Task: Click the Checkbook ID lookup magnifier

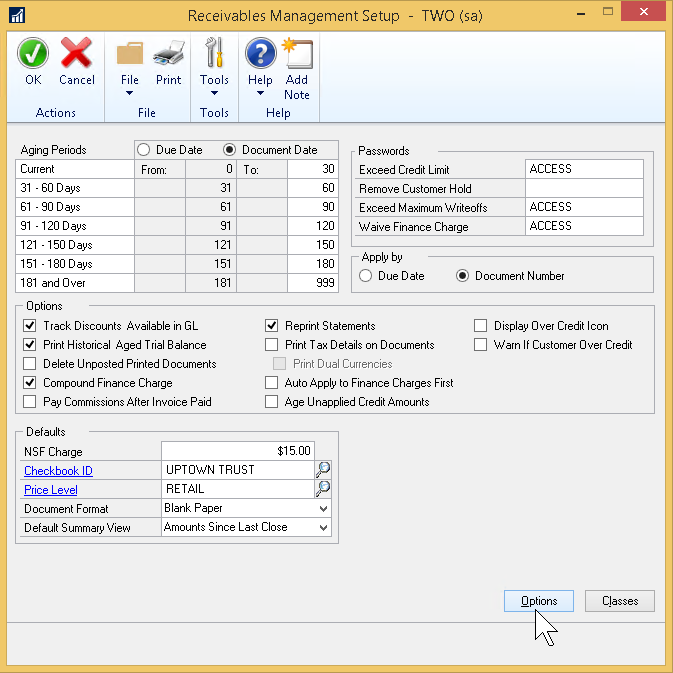Action: click(323, 470)
